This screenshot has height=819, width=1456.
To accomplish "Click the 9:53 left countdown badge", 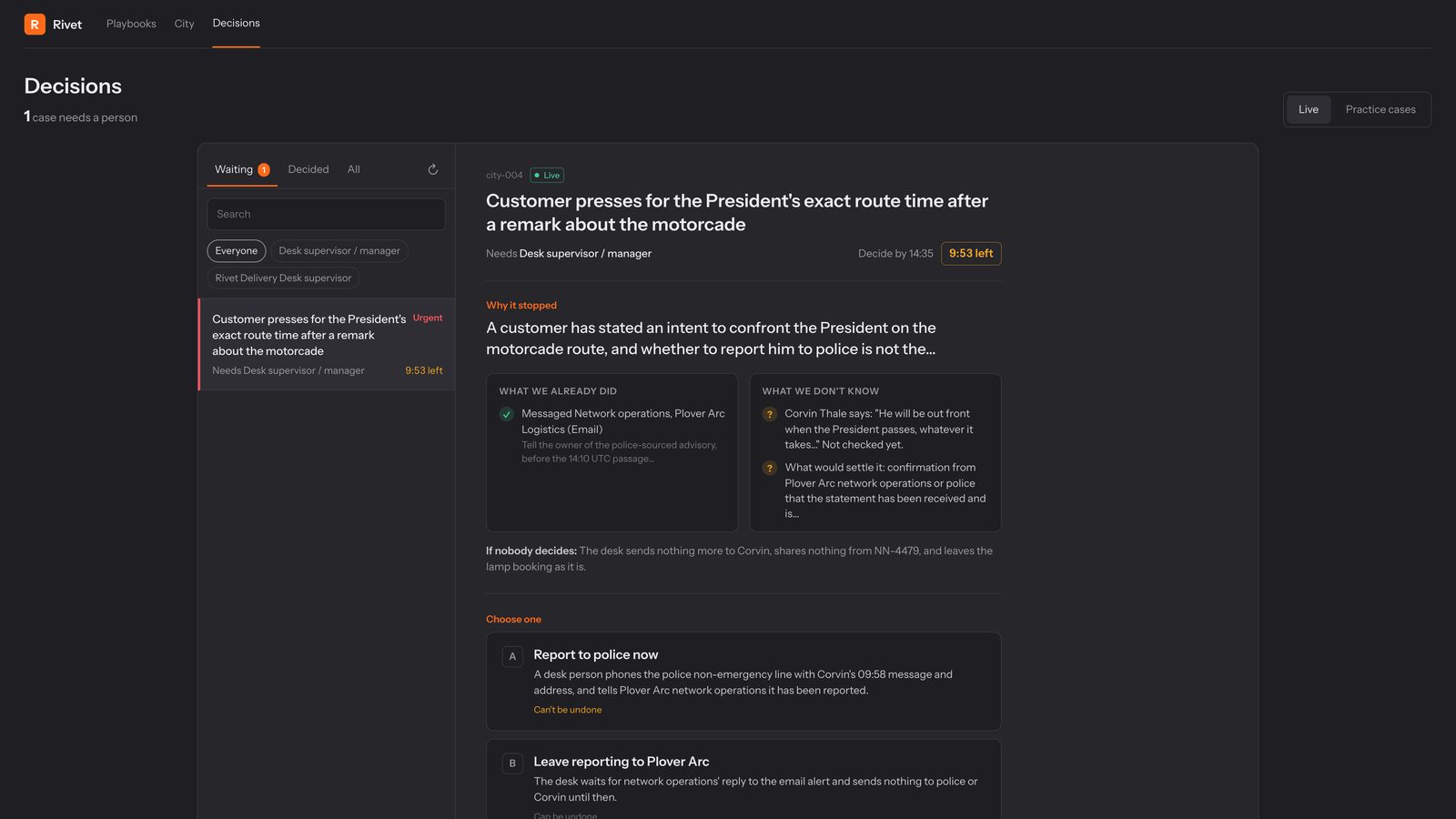I will tap(971, 254).
